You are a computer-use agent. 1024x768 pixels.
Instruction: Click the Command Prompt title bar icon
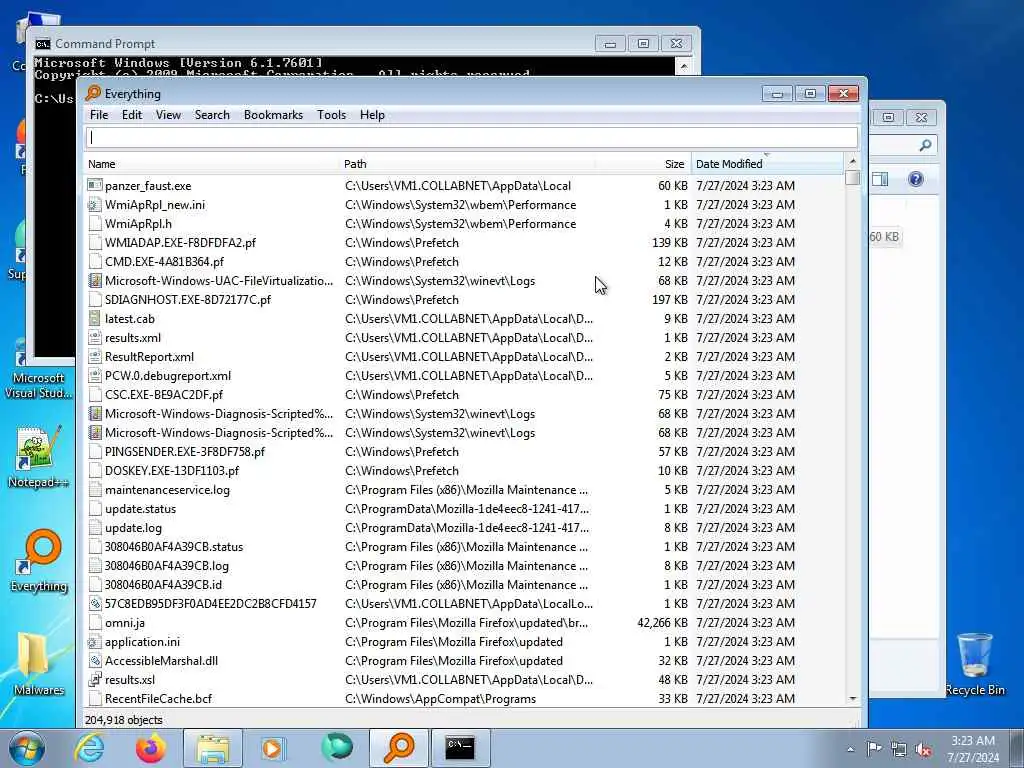[43, 44]
